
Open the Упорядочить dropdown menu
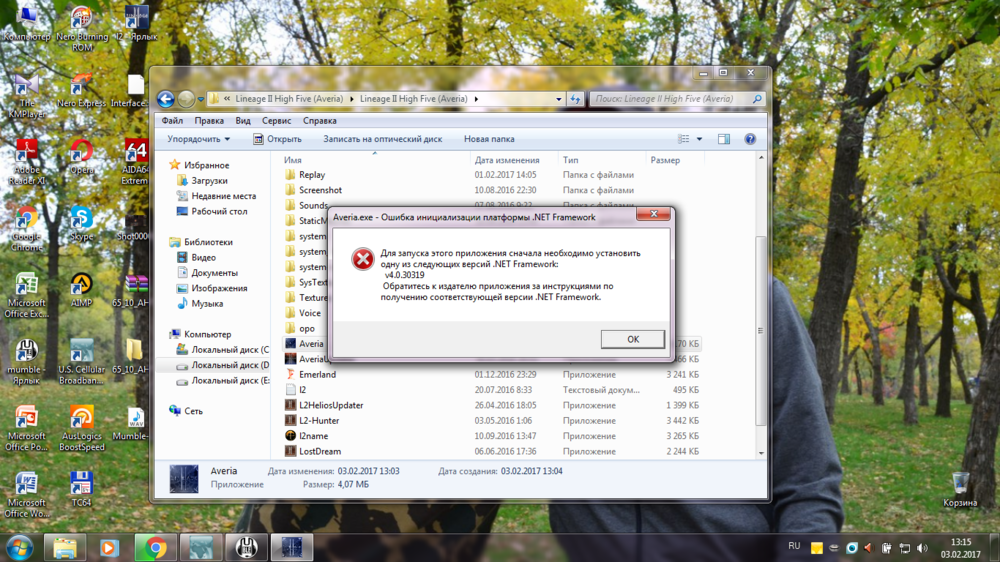[198, 139]
